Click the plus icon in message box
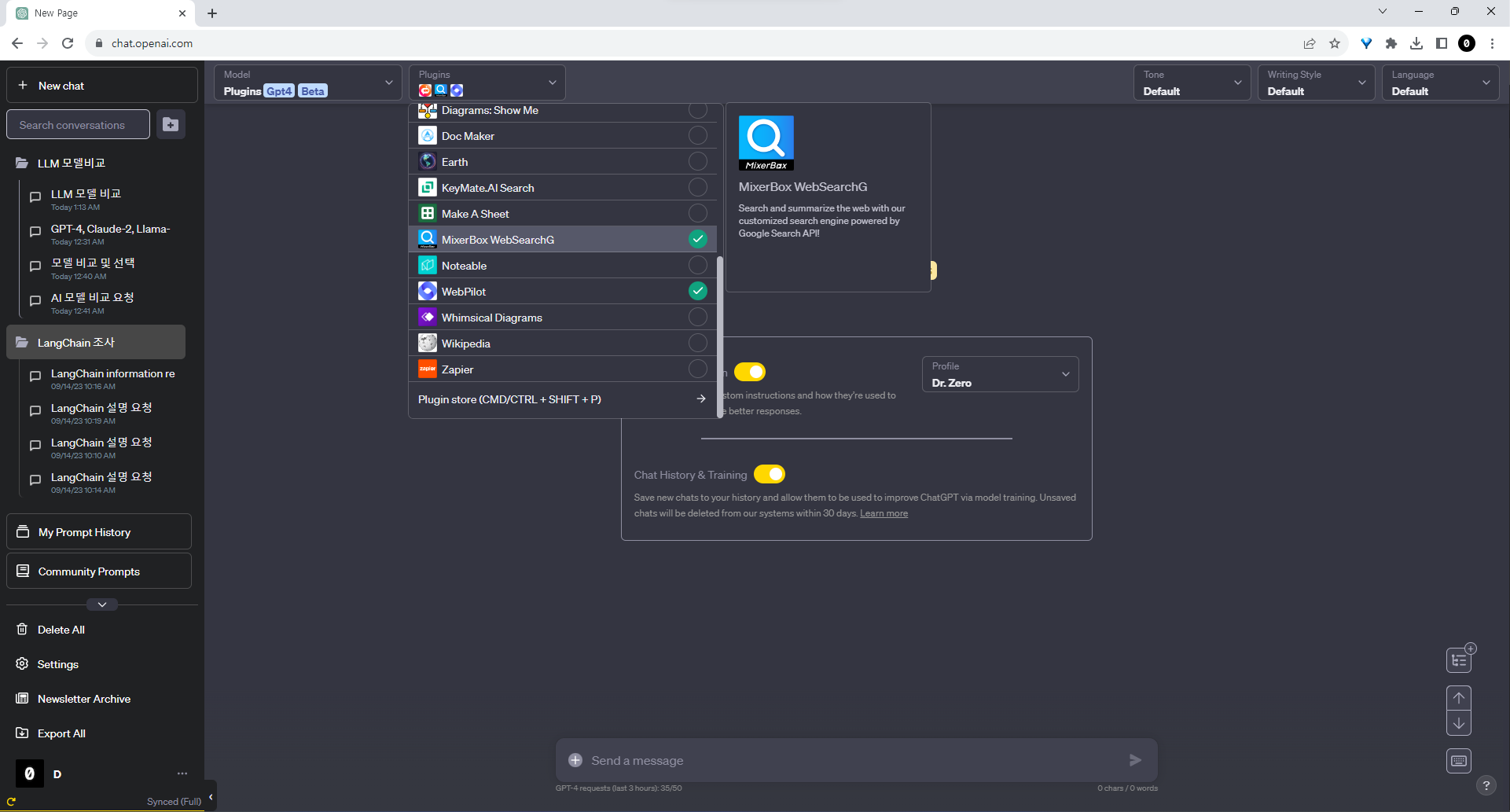Viewport: 1510px width, 812px height. (x=575, y=760)
